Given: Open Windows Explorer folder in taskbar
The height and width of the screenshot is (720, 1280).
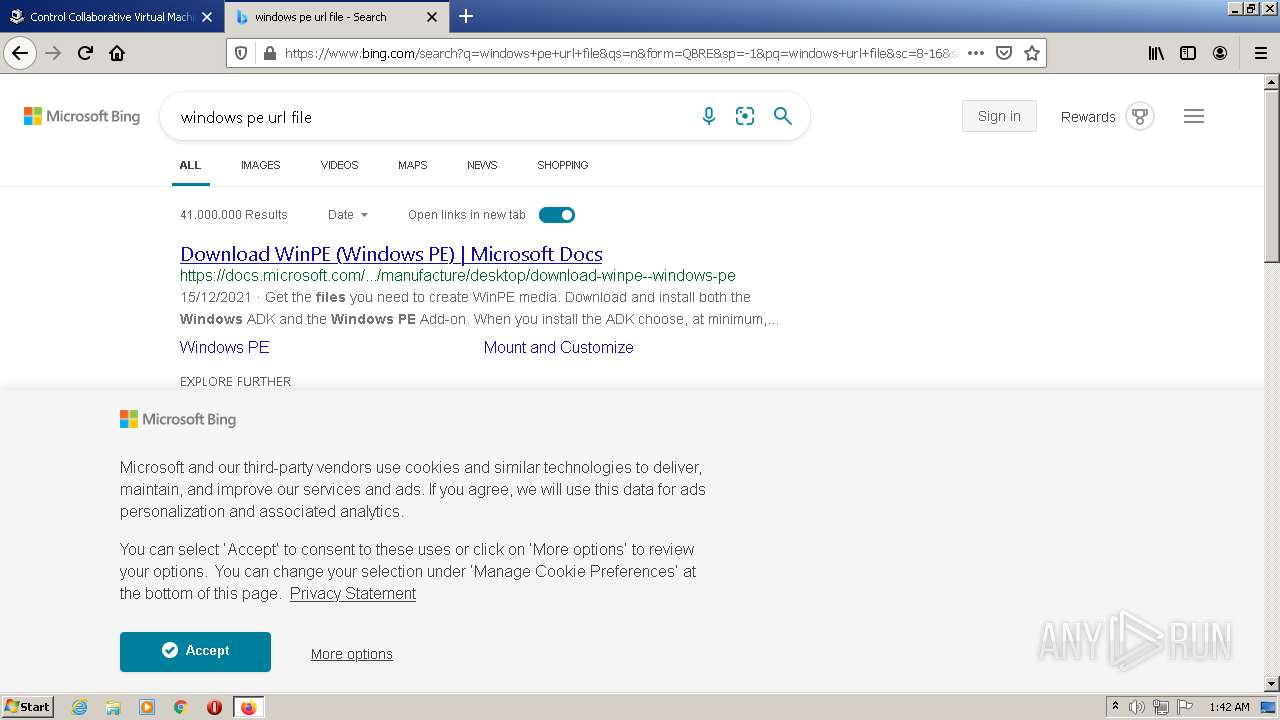Looking at the screenshot, I should click(113, 707).
